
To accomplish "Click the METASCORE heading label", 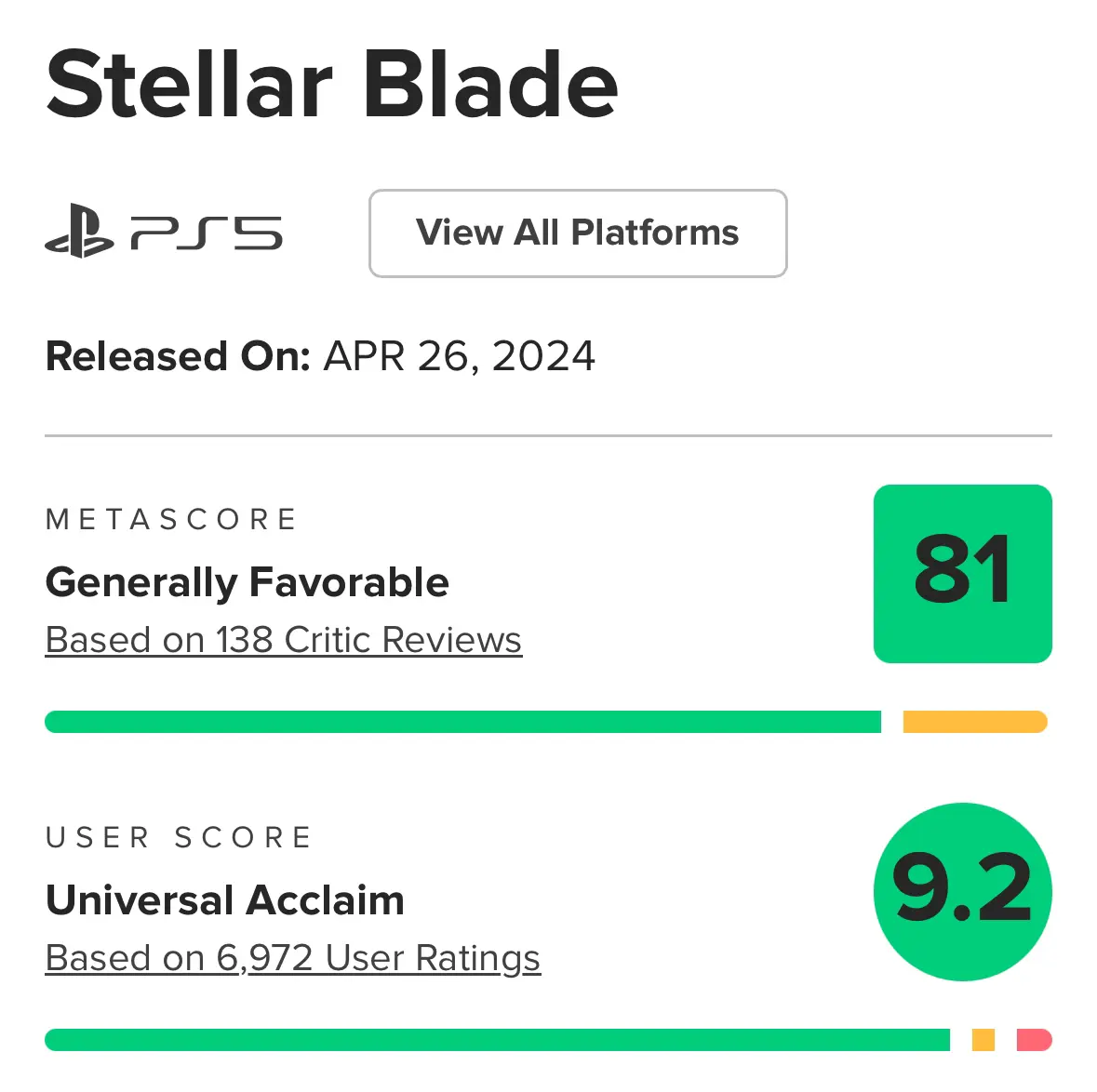I will coord(170,520).
